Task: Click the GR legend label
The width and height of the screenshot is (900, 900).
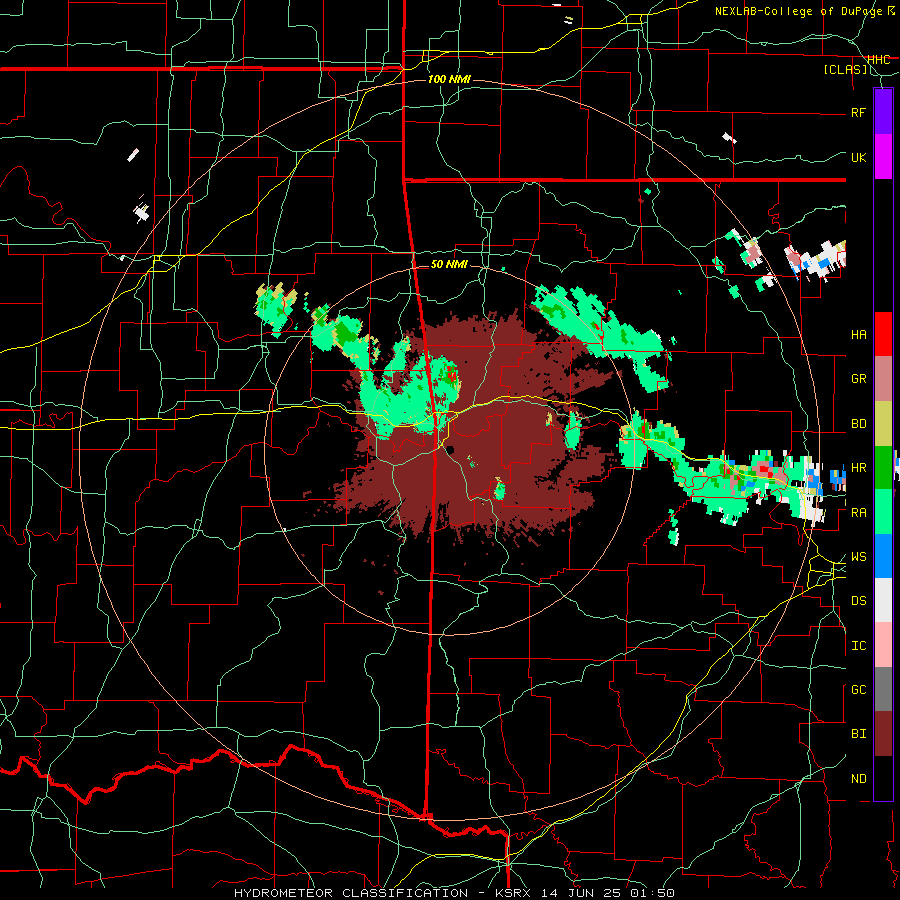Action: (859, 379)
